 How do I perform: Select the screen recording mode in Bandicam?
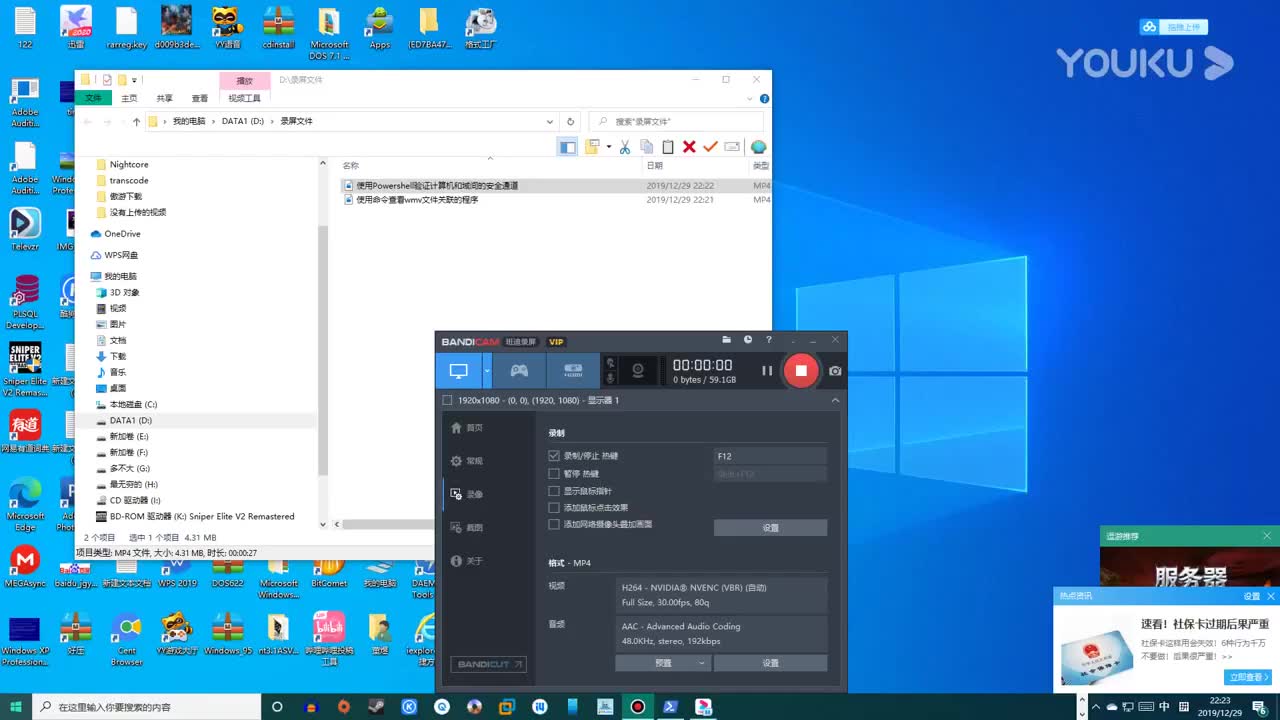(458, 370)
